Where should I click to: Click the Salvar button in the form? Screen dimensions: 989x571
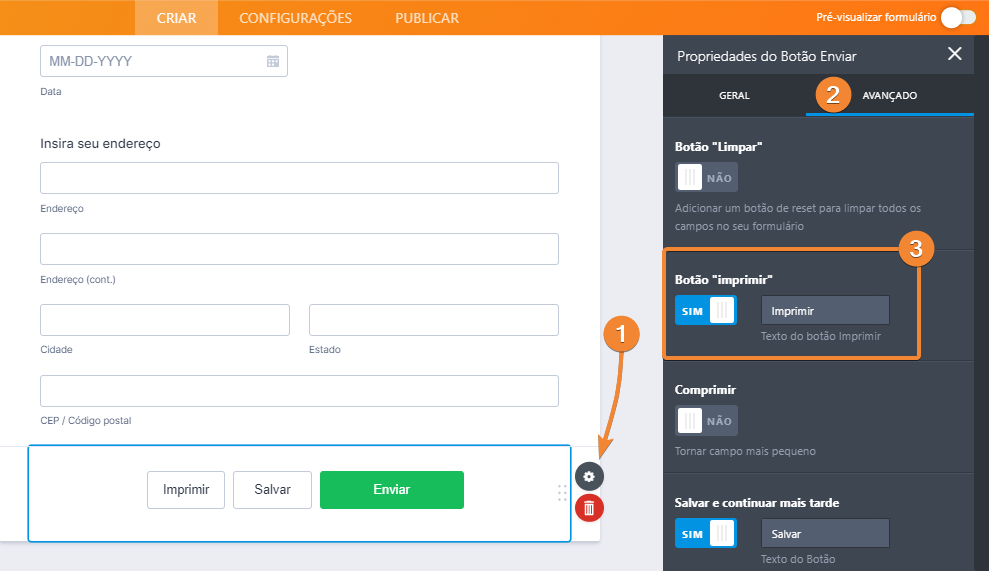pyautogui.click(x=272, y=490)
